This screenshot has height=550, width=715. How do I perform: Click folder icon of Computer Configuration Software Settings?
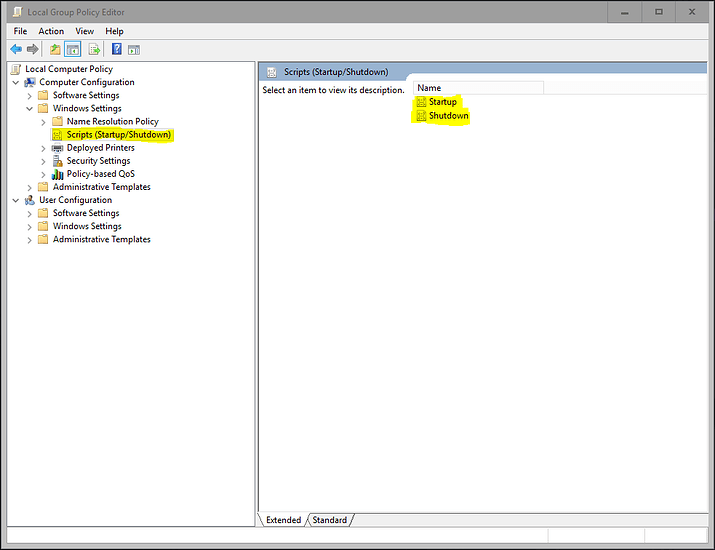[x=43, y=95]
